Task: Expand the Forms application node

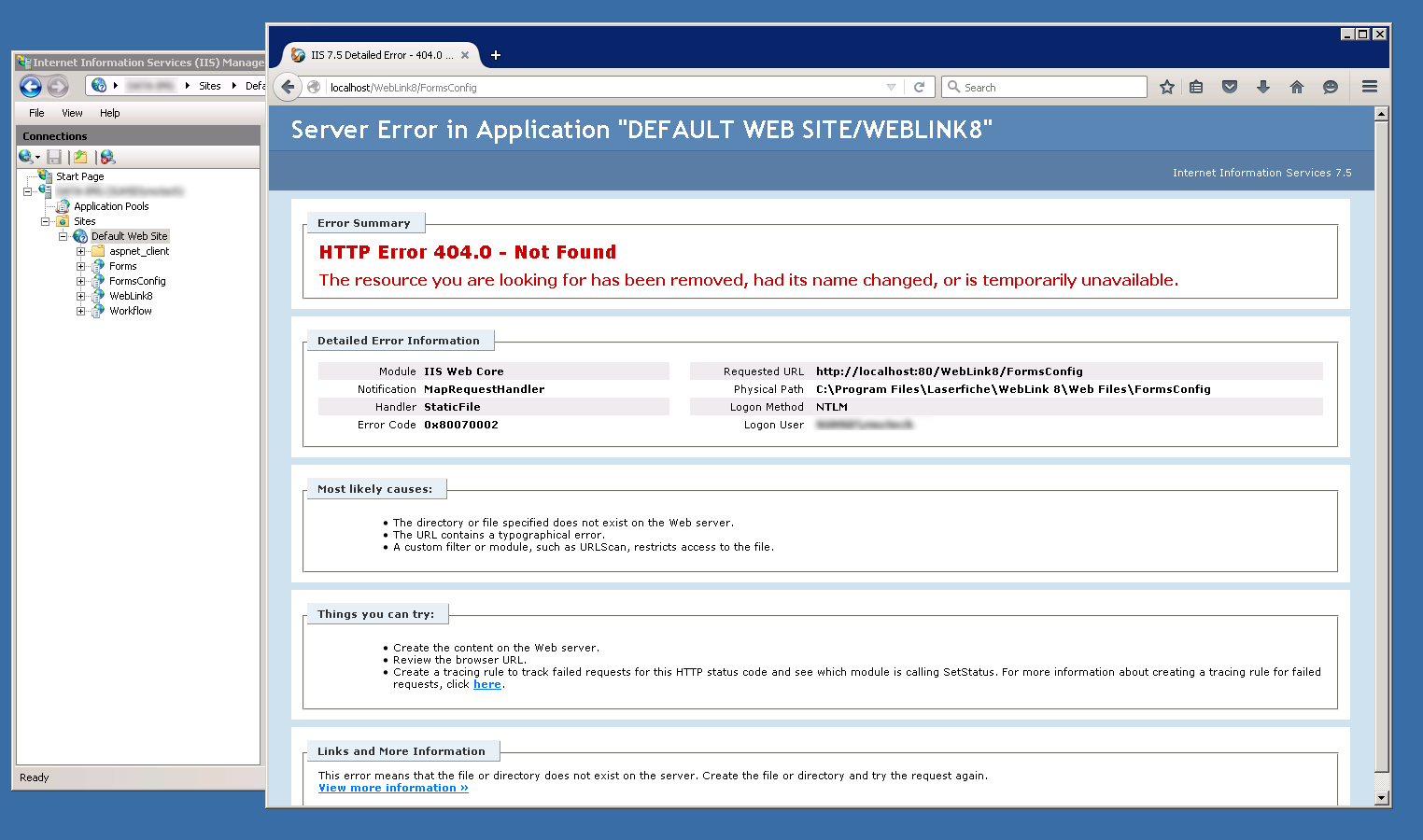Action: pos(80,266)
